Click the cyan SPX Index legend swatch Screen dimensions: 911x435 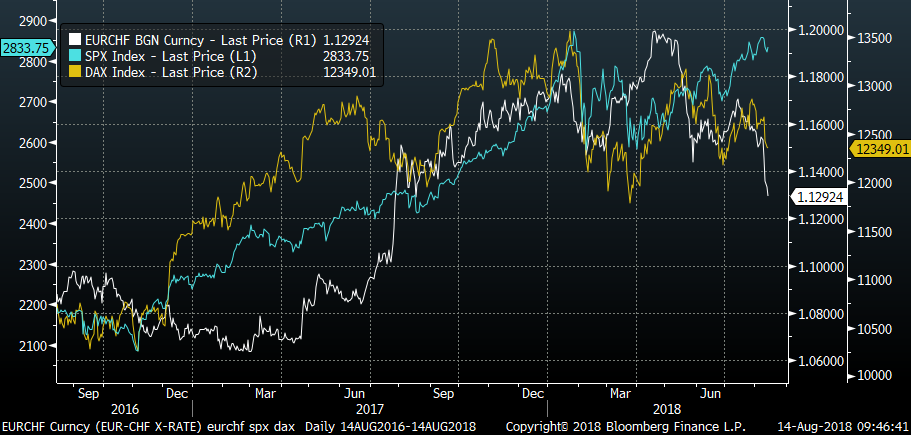tap(75, 56)
